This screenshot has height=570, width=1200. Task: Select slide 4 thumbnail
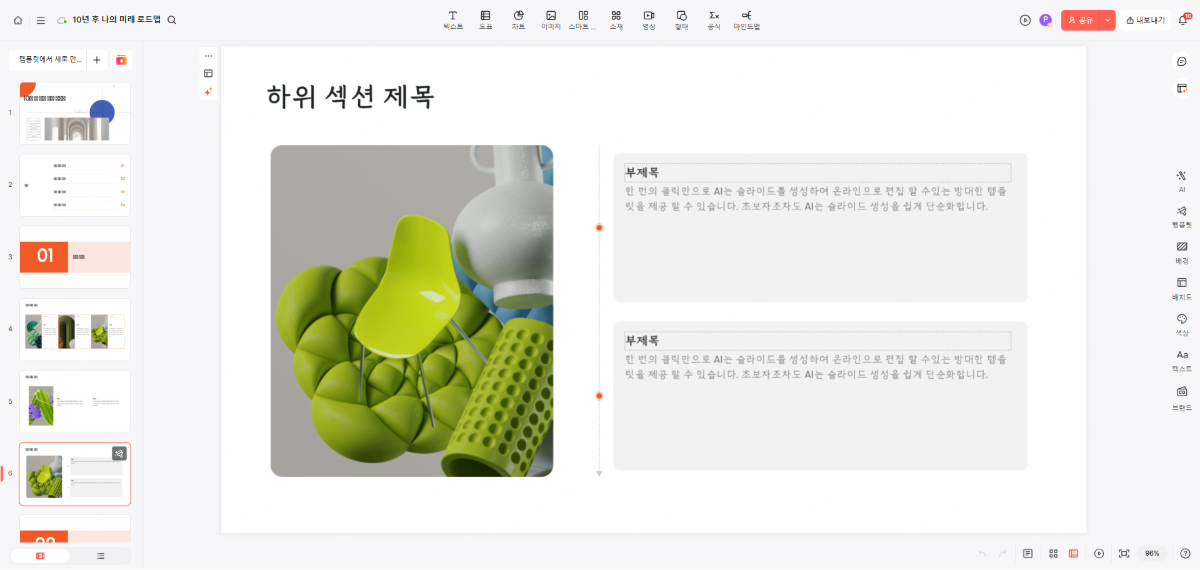[x=75, y=329]
